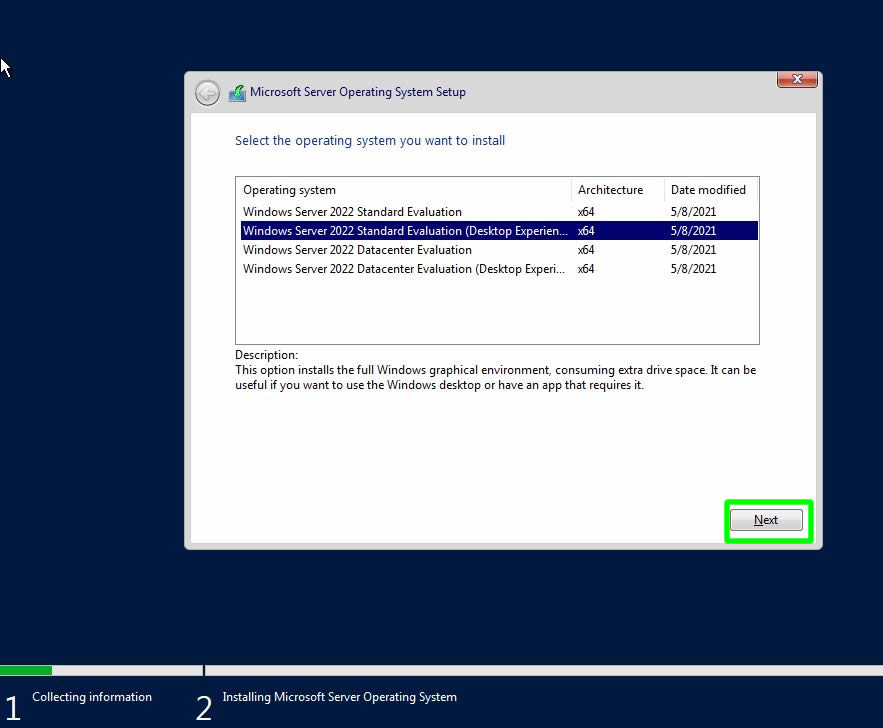Image resolution: width=883 pixels, height=728 pixels.
Task: Click the Installing Microsoft Server Operating System step
Action: [339, 697]
